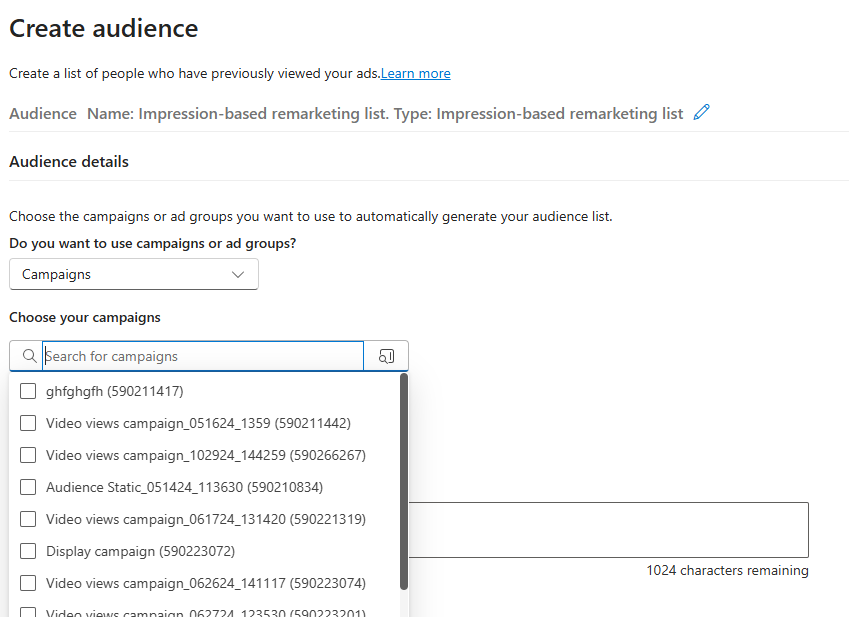Enable the Audience Static_051424_113630 checkbox
The height and width of the screenshot is (617, 849).
[28, 487]
